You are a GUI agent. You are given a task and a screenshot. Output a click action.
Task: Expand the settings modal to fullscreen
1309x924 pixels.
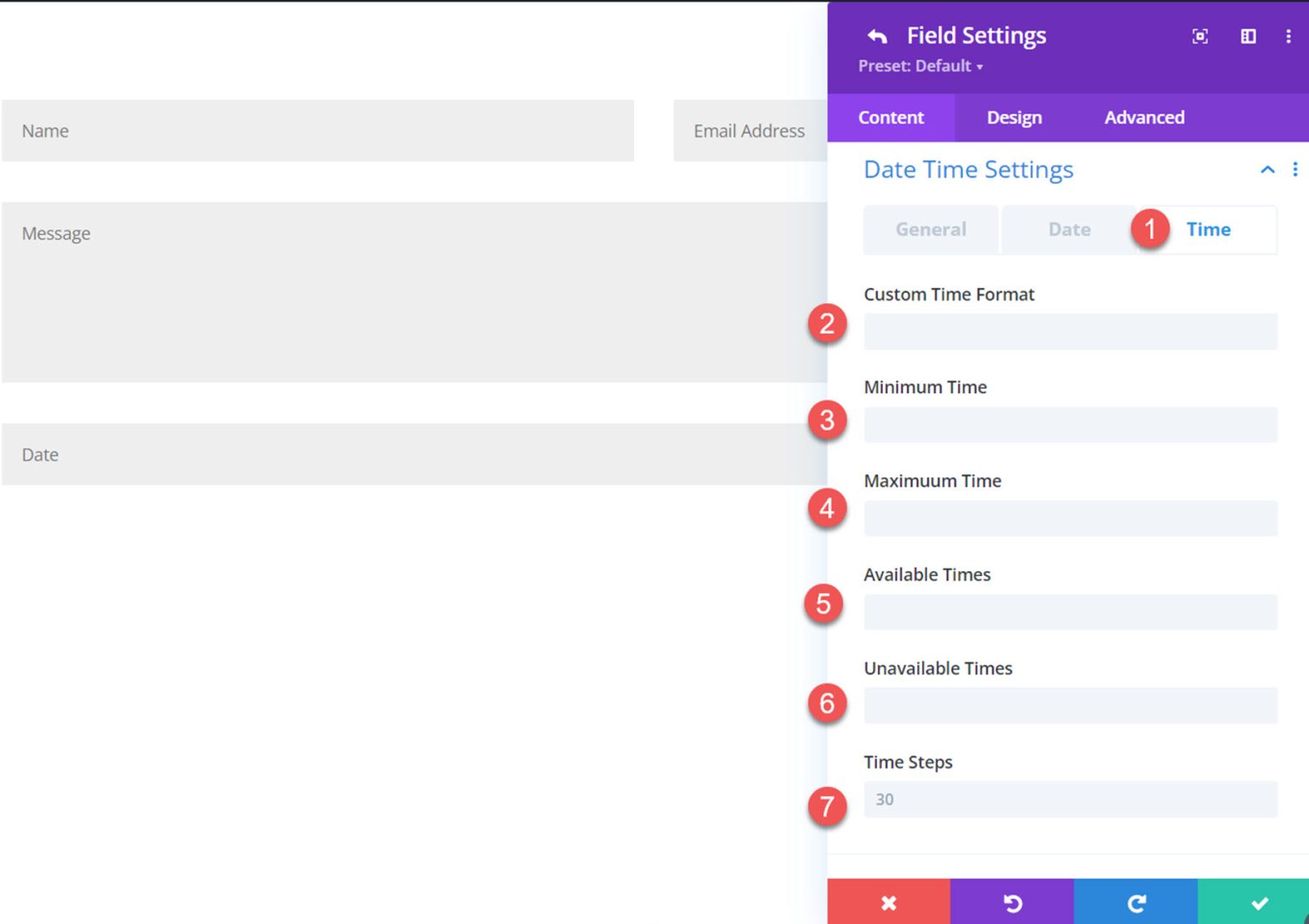pos(1200,37)
